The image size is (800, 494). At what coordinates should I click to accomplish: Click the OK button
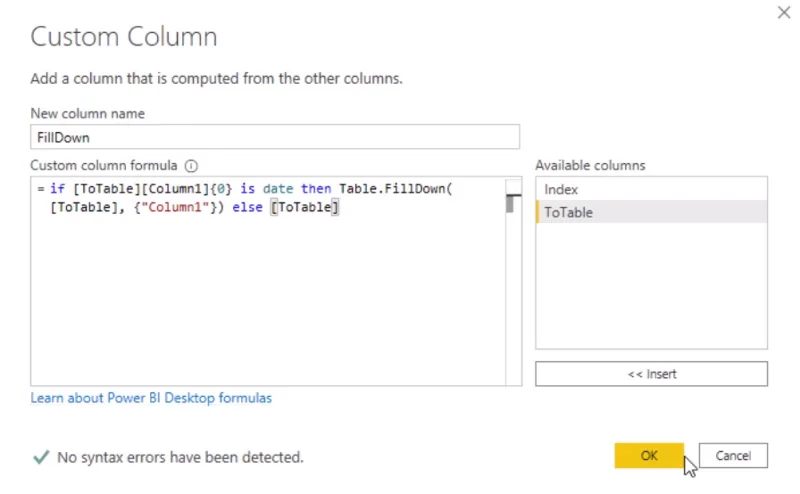coord(649,455)
